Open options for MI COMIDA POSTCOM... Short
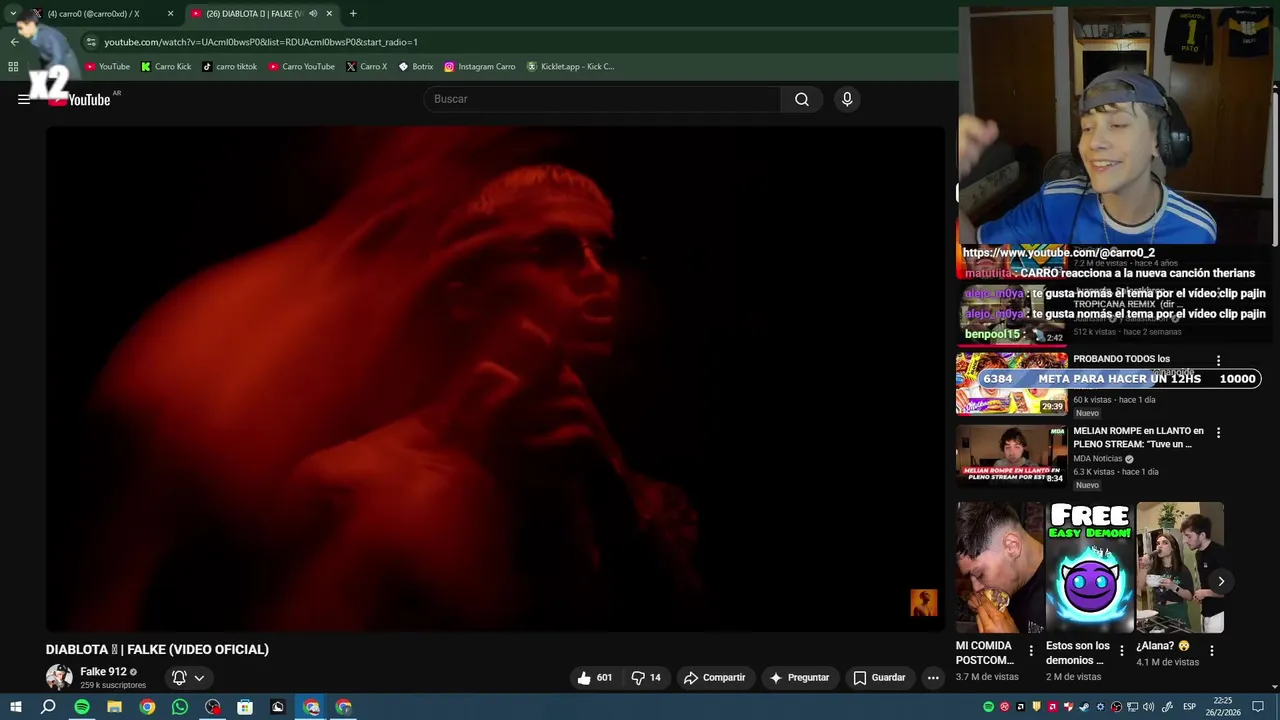Viewport: 1280px width, 720px height. pyautogui.click(x=1031, y=651)
